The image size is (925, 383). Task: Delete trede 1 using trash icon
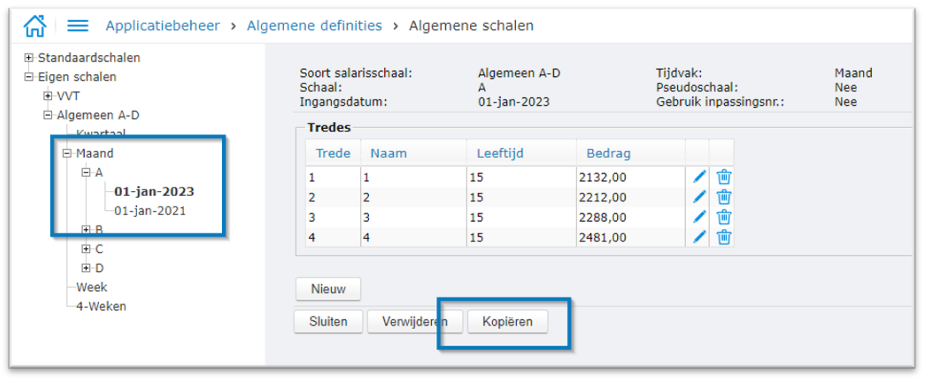(724, 177)
